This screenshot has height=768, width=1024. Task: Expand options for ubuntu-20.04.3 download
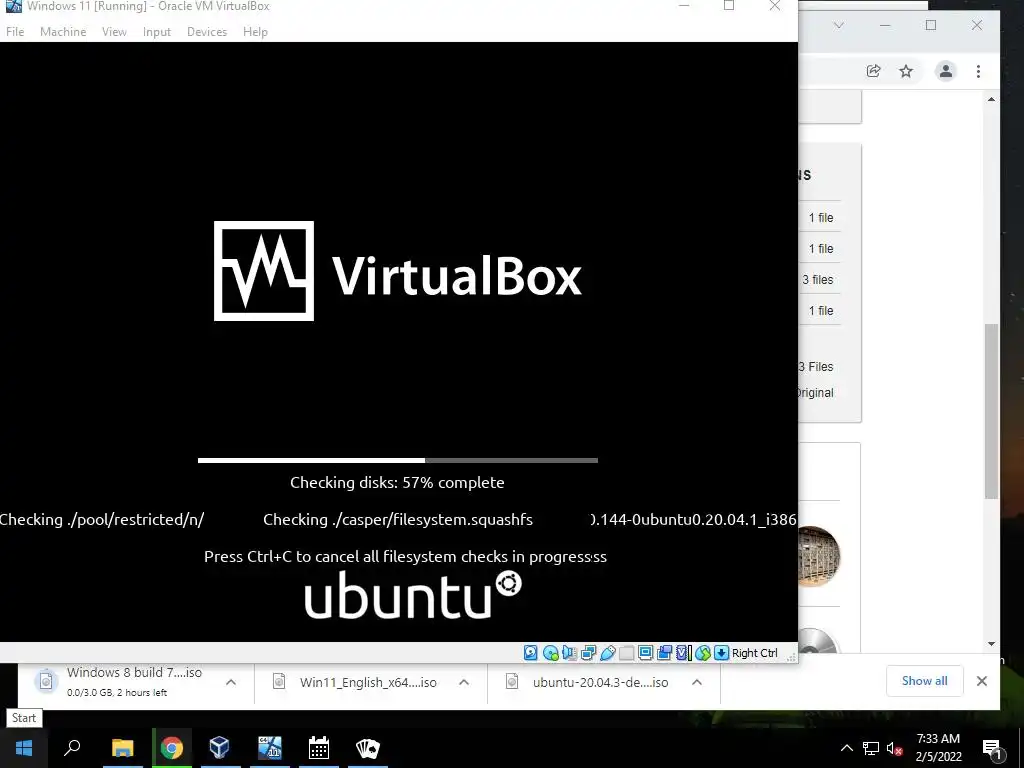coord(697,682)
